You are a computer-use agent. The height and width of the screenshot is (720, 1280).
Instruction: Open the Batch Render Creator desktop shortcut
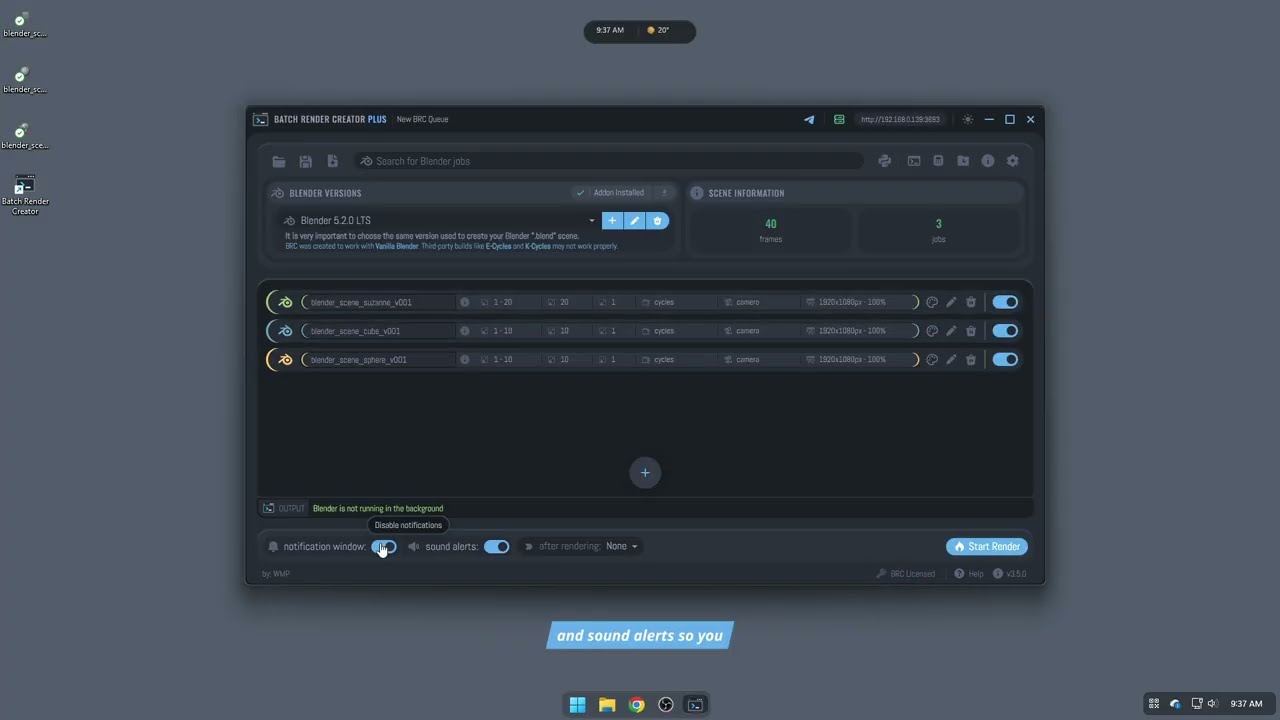point(25,195)
